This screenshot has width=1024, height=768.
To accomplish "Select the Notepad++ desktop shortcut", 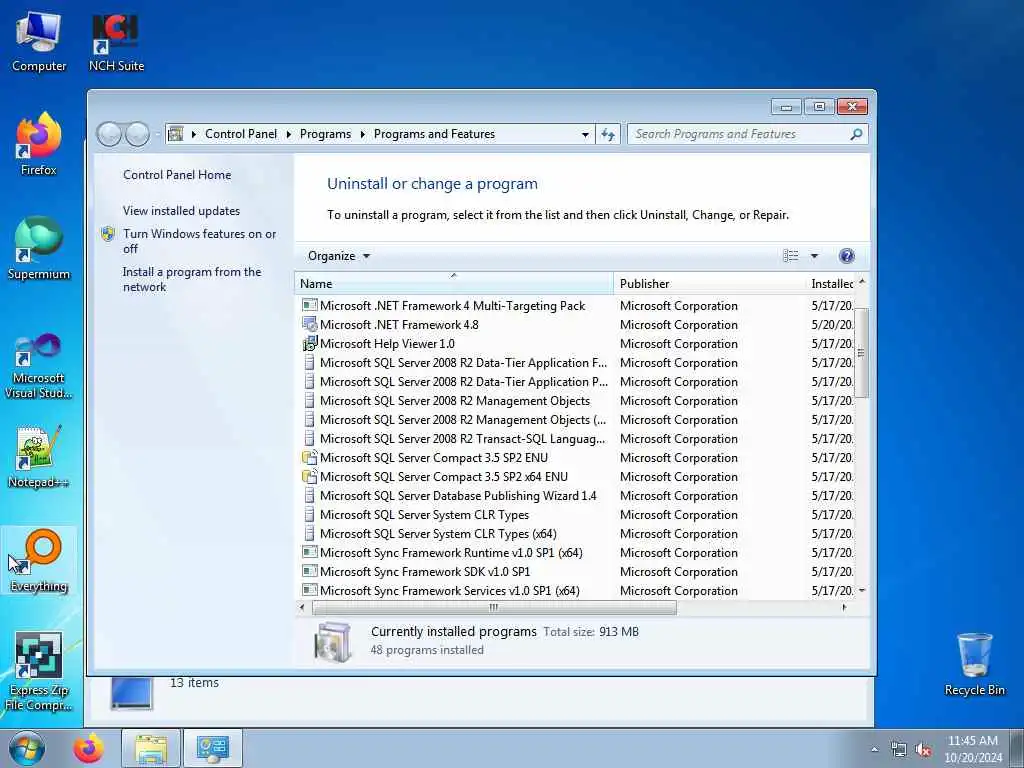I will tap(39, 457).
